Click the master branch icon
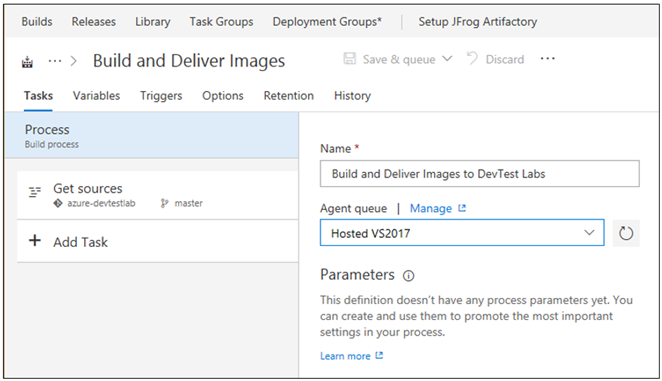The width and height of the screenshot is (662, 381). coord(164,203)
